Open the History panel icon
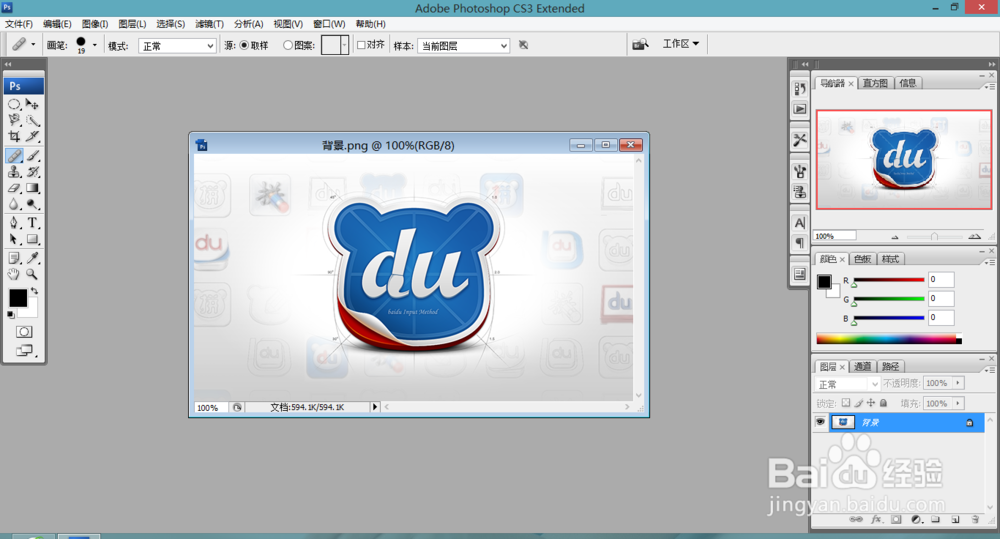The width and height of the screenshot is (1000, 539). coord(800,89)
